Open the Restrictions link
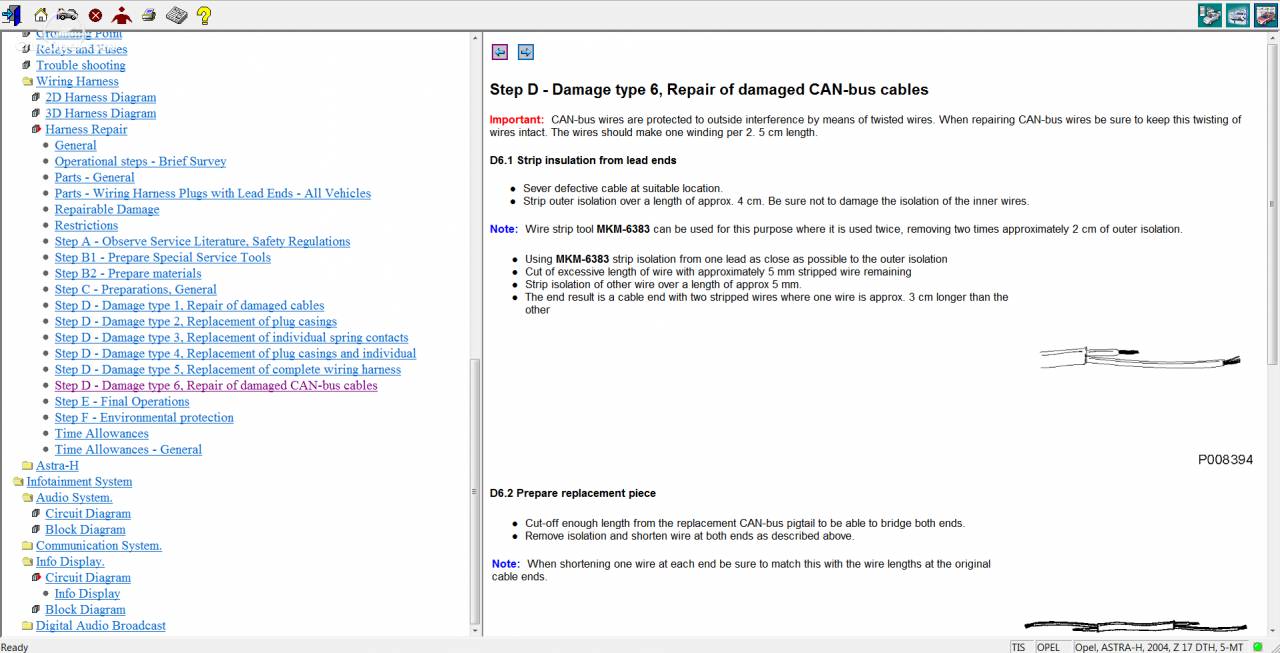Image resolution: width=1280 pixels, height=653 pixels. [x=86, y=225]
